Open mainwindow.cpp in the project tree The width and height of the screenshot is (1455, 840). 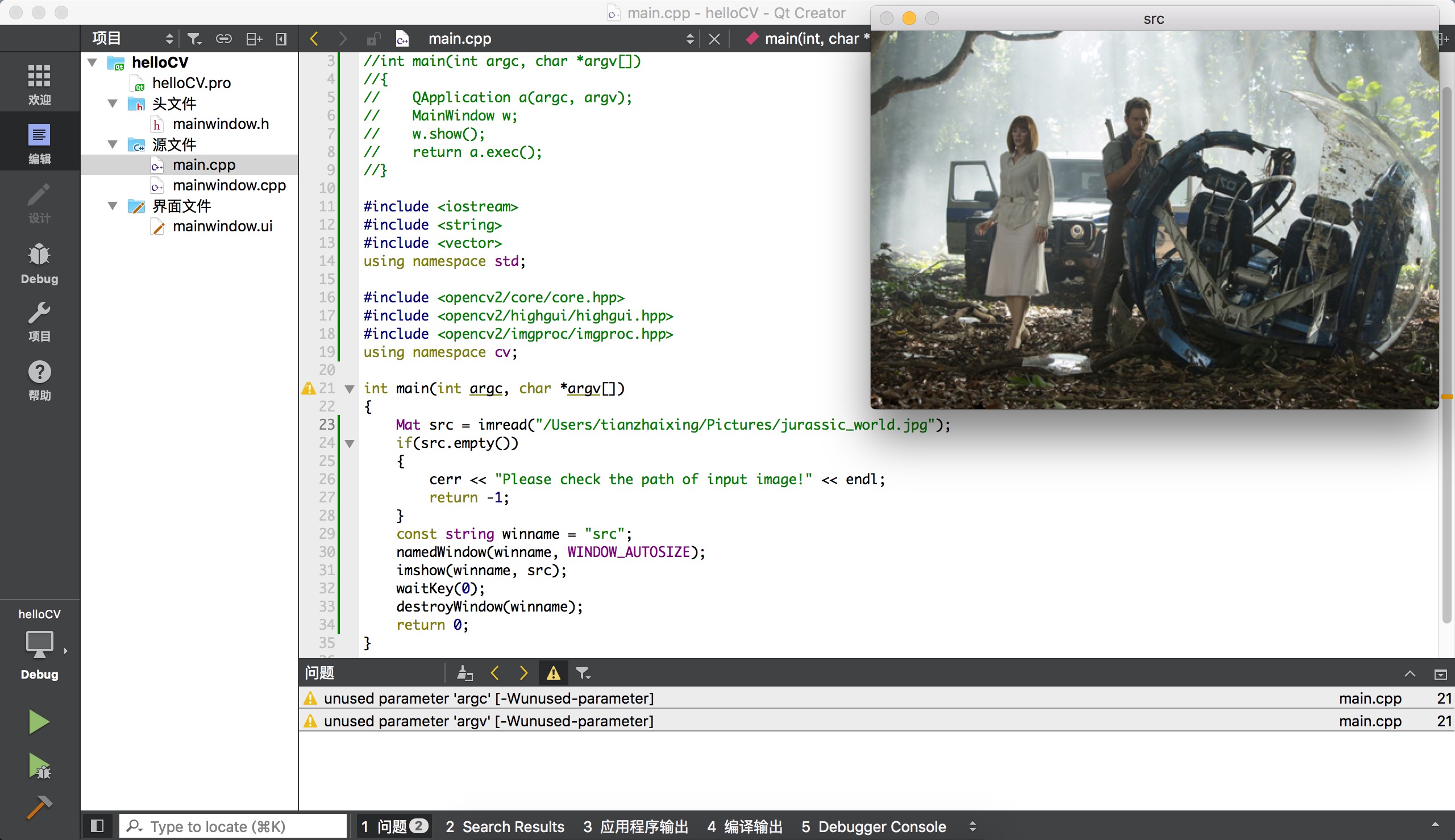click(x=229, y=185)
